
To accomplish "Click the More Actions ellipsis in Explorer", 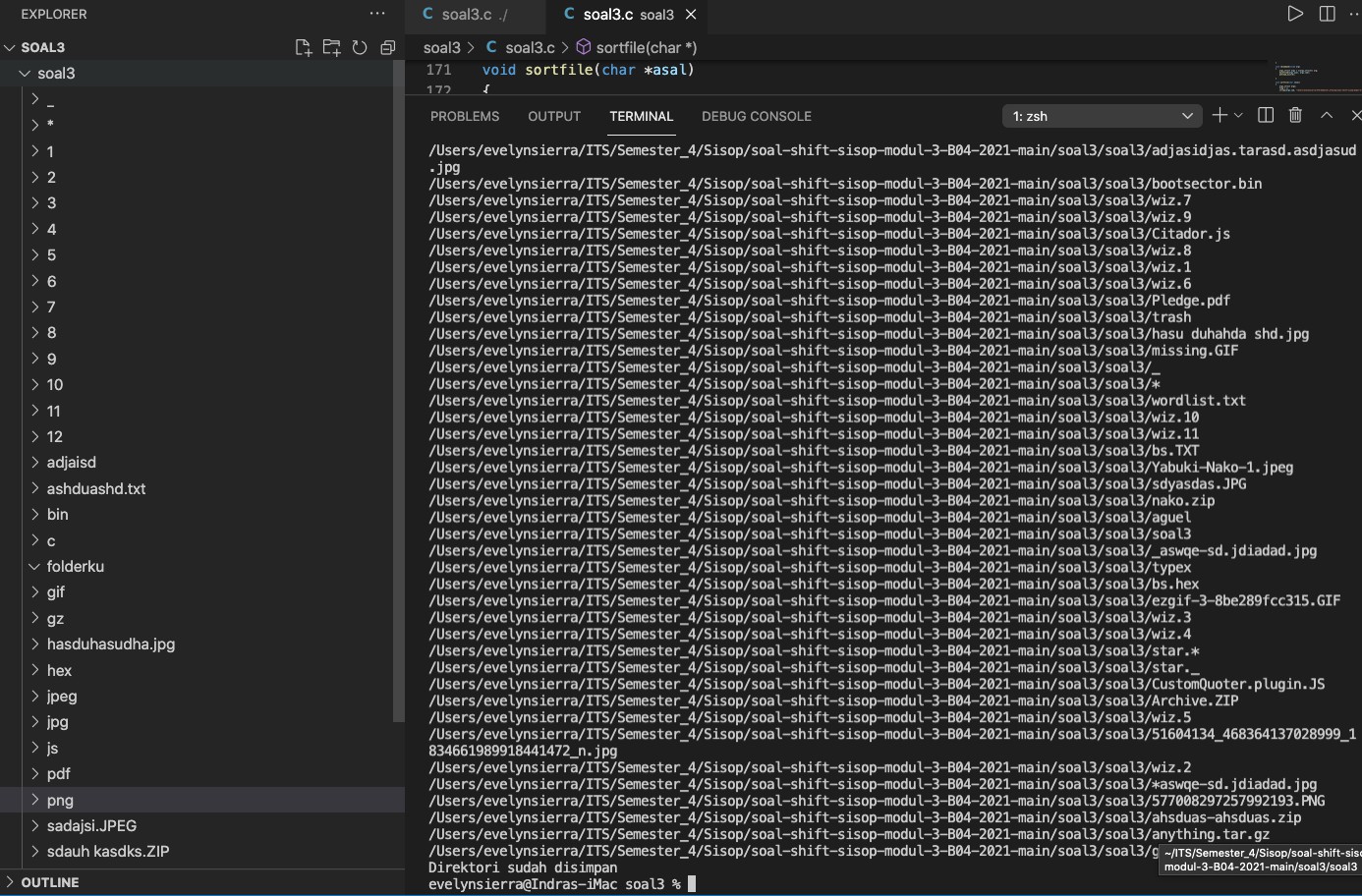I will point(376,13).
